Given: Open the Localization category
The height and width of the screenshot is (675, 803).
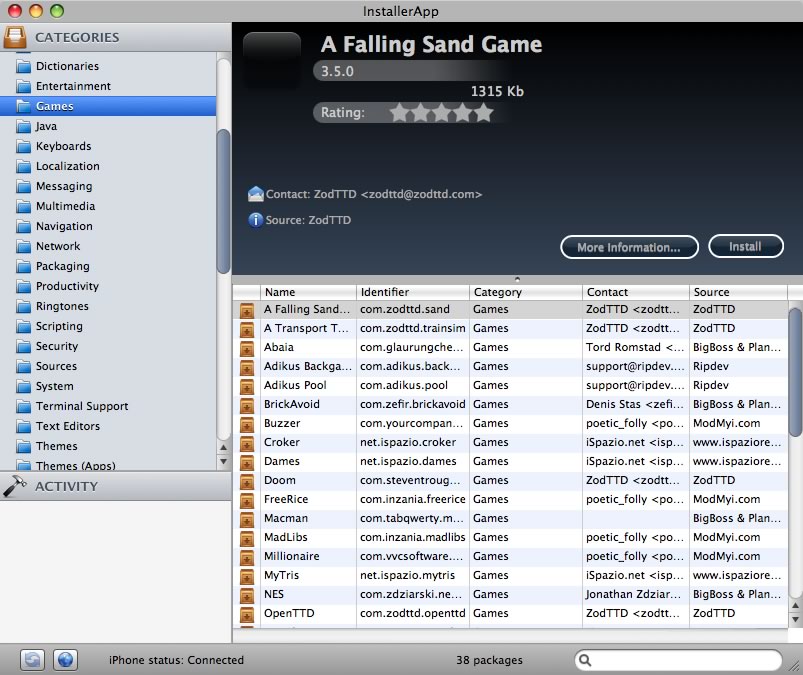Looking at the screenshot, I should pos(108,166).
